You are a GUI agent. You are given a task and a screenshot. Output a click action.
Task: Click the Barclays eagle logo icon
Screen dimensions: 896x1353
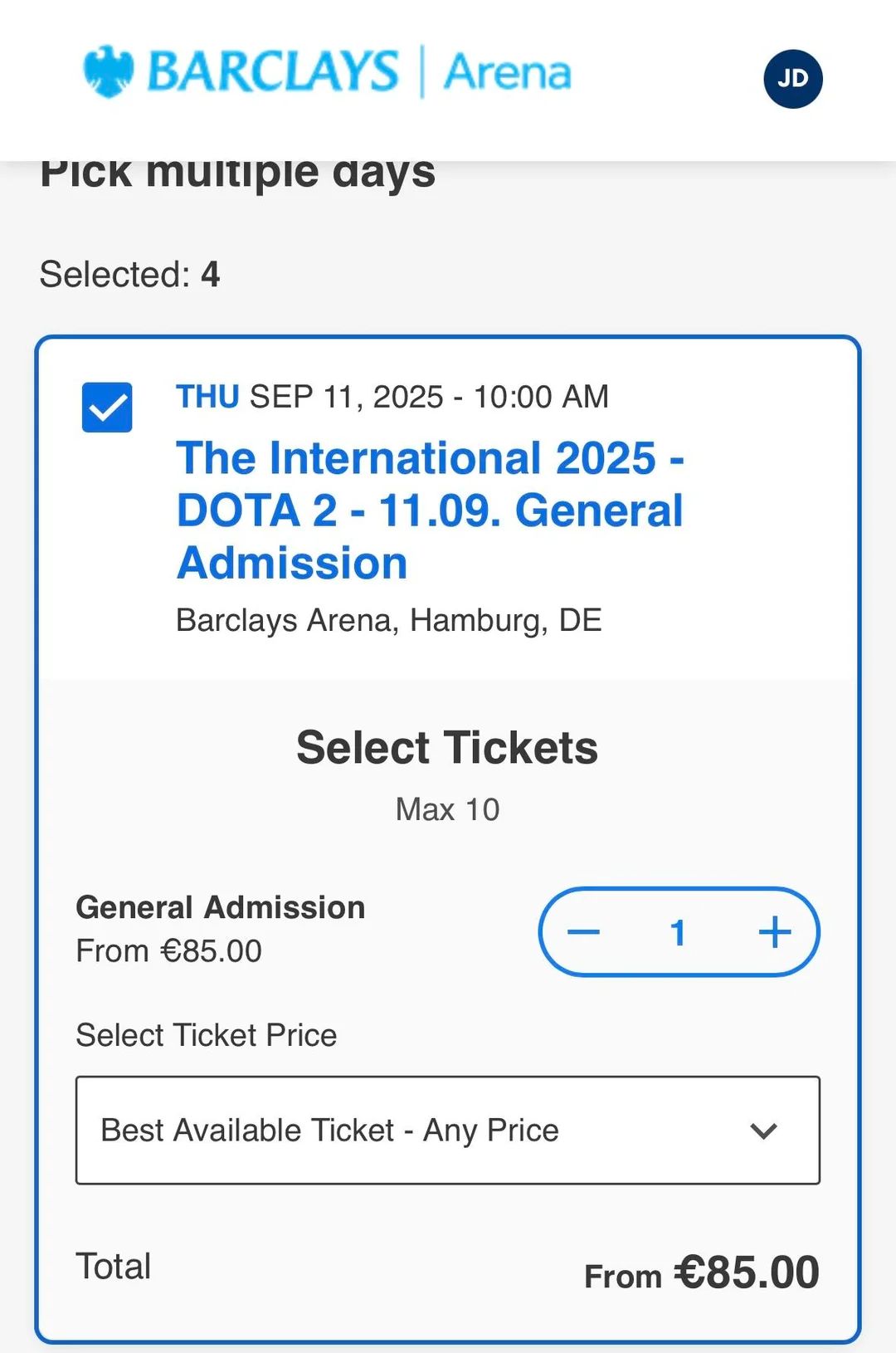pyautogui.click(x=109, y=71)
